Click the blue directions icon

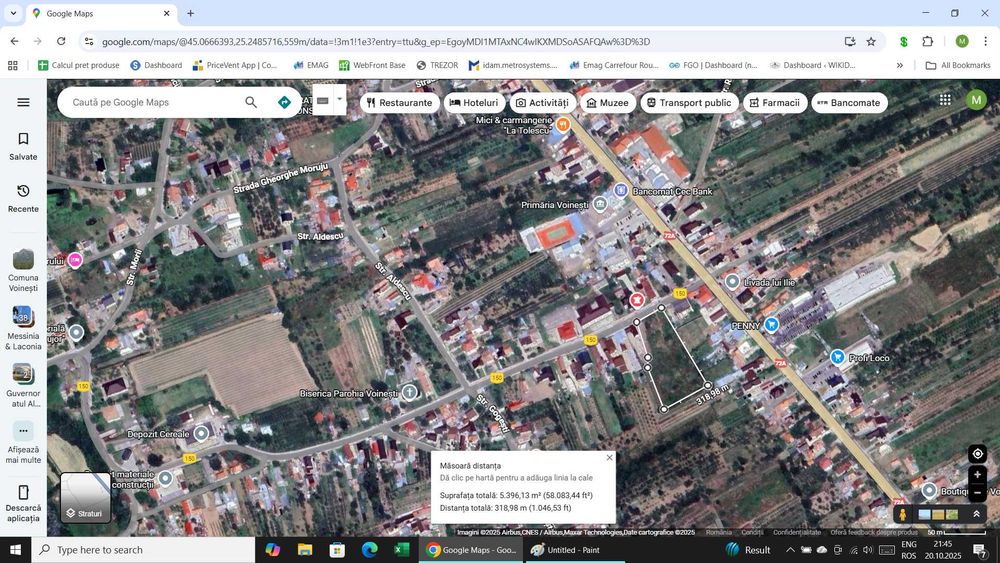[x=284, y=102]
